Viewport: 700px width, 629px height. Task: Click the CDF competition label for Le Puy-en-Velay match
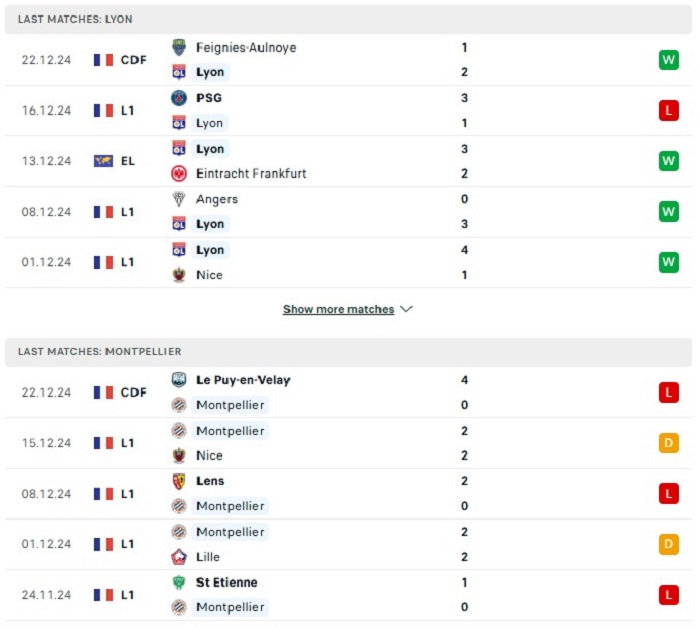[133, 393]
